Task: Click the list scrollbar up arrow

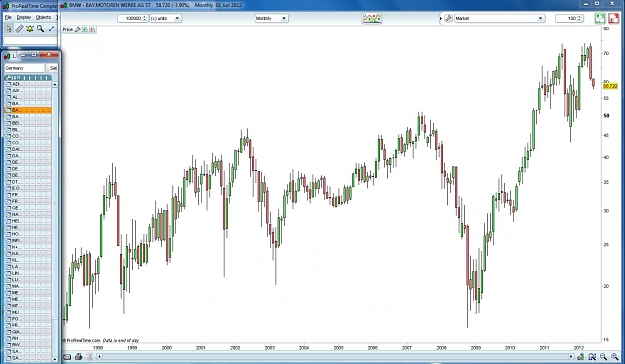Action: 55,85
